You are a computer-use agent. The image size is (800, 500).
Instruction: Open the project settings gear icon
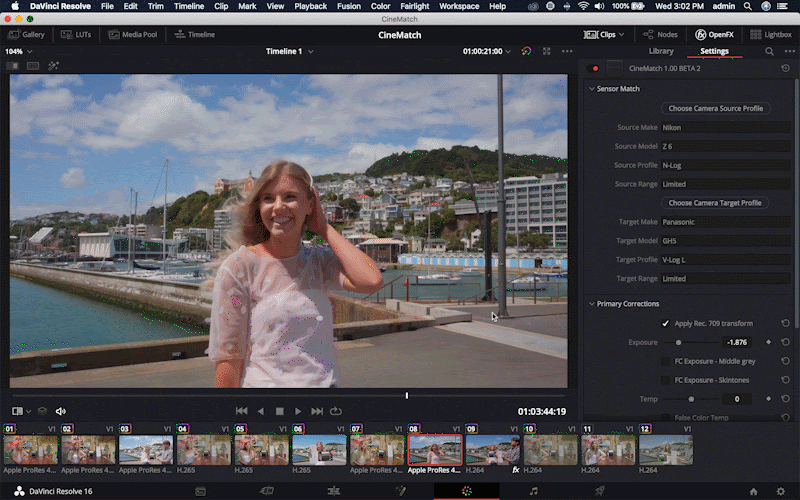780,491
